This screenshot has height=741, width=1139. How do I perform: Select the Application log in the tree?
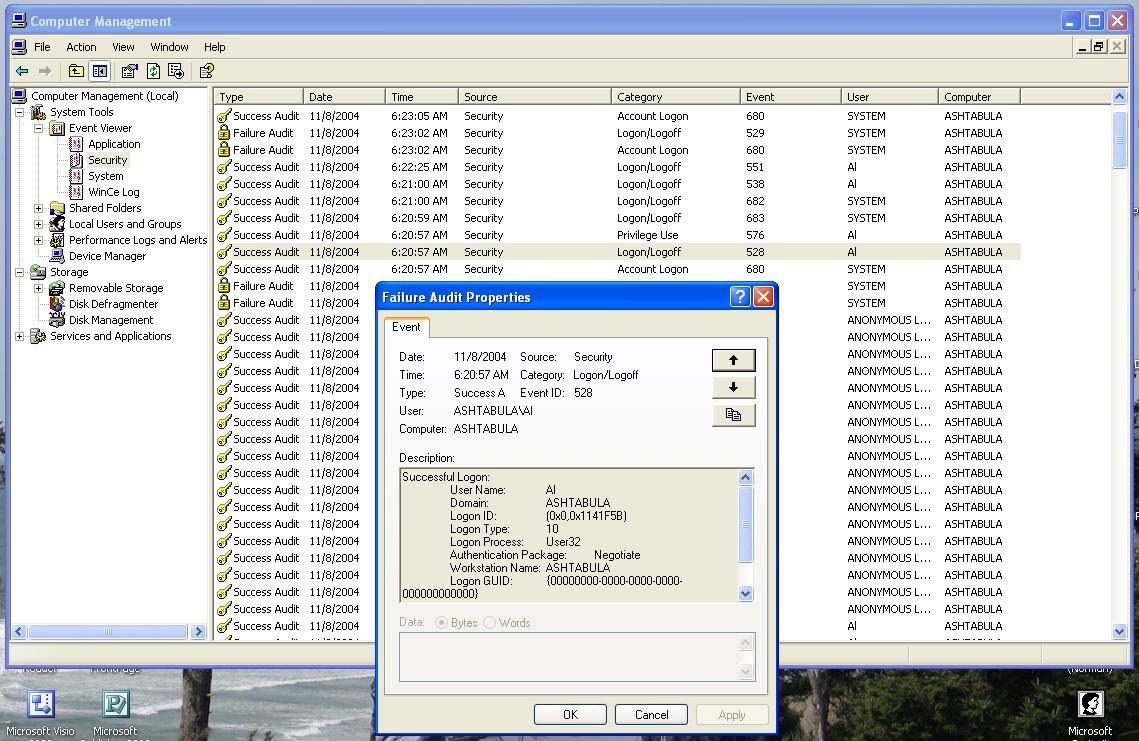114,144
